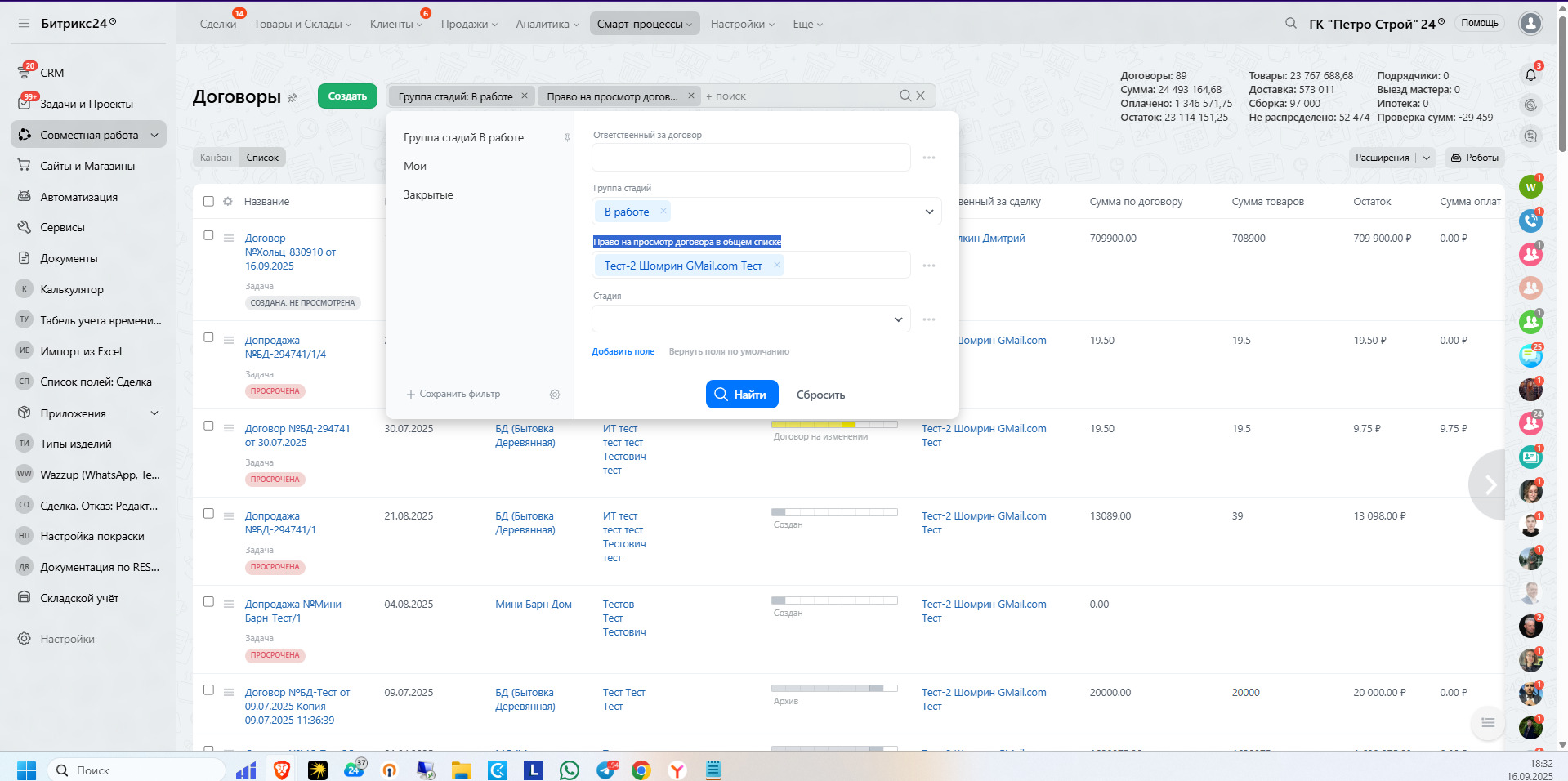Expand the Совместная работа sidebar section
The image size is (1568, 781).
click(154, 135)
